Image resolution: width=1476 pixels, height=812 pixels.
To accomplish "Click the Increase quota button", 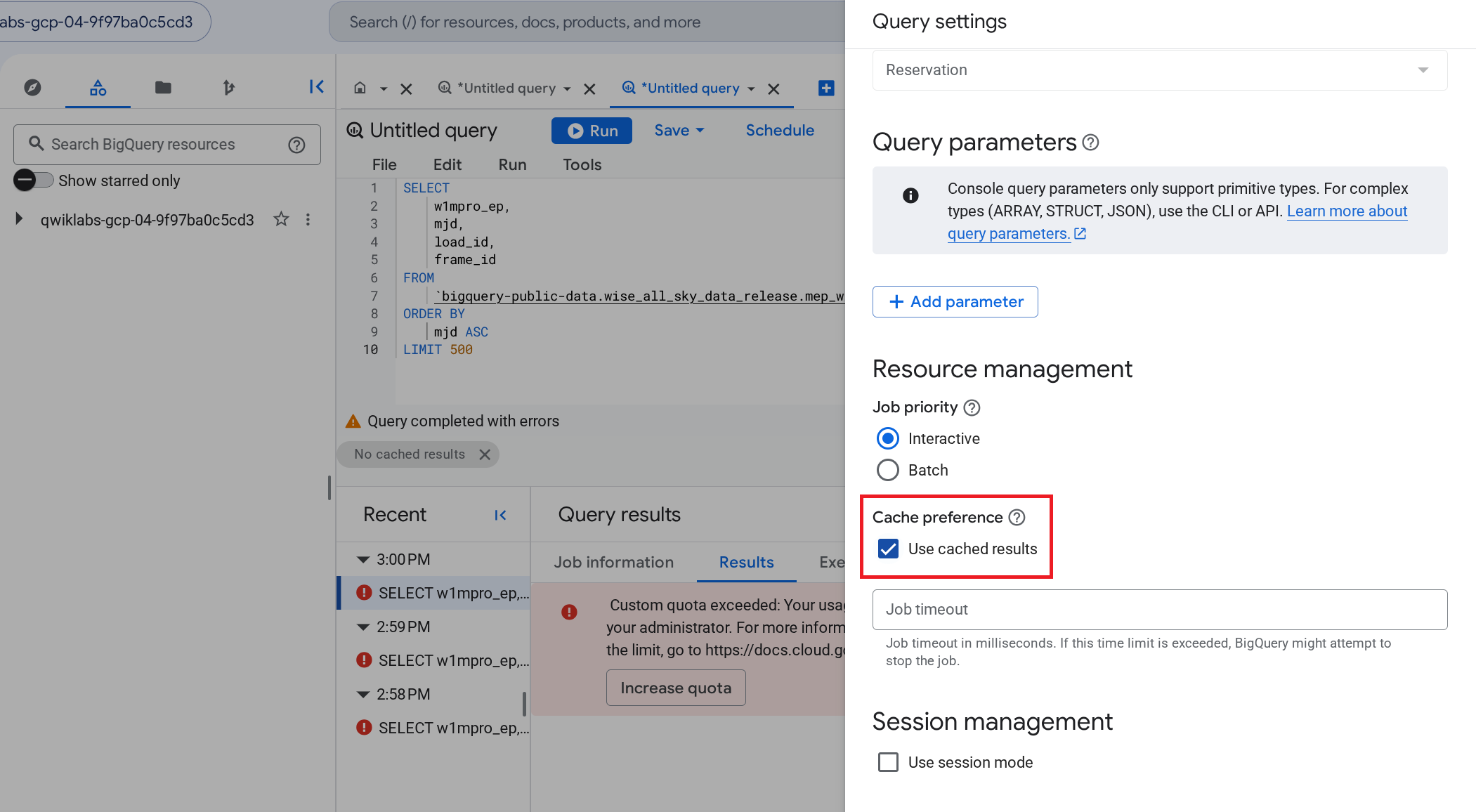I will coord(676,688).
